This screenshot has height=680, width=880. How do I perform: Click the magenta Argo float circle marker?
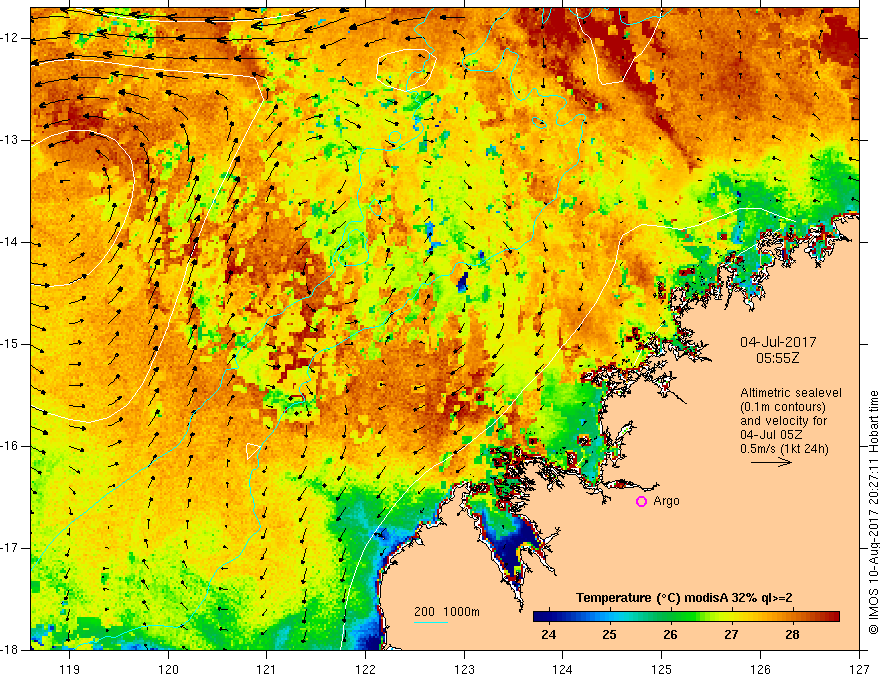pyautogui.click(x=641, y=501)
